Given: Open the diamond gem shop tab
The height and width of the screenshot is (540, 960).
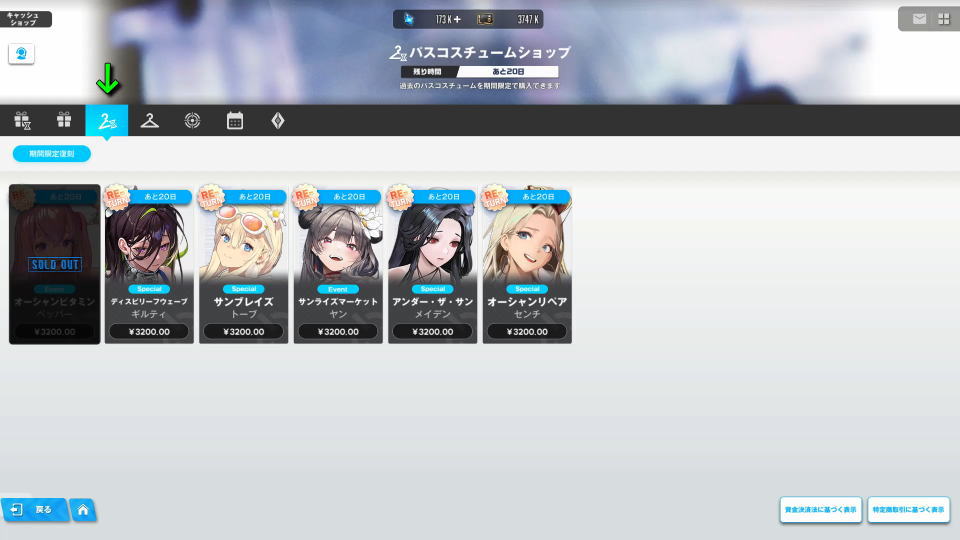Looking at the screenshot, I should (277, 120).
